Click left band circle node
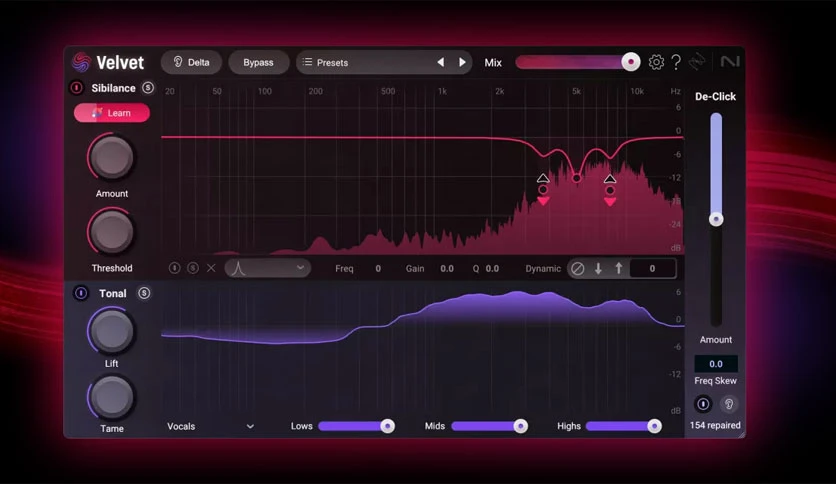Image resolution: width=836 pixels, height=484 pixels. tap(543, 190)
